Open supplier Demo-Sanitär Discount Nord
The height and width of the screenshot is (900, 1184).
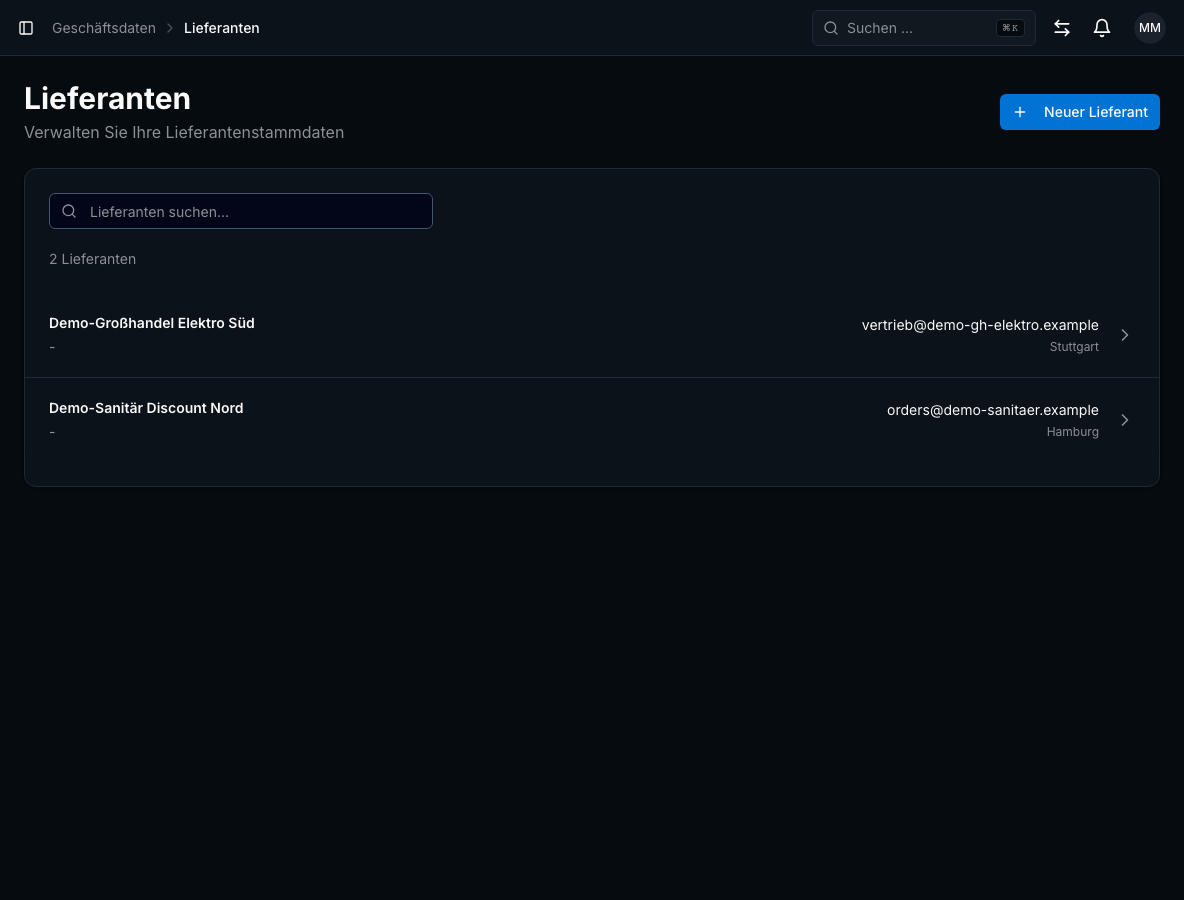[591, 420]
